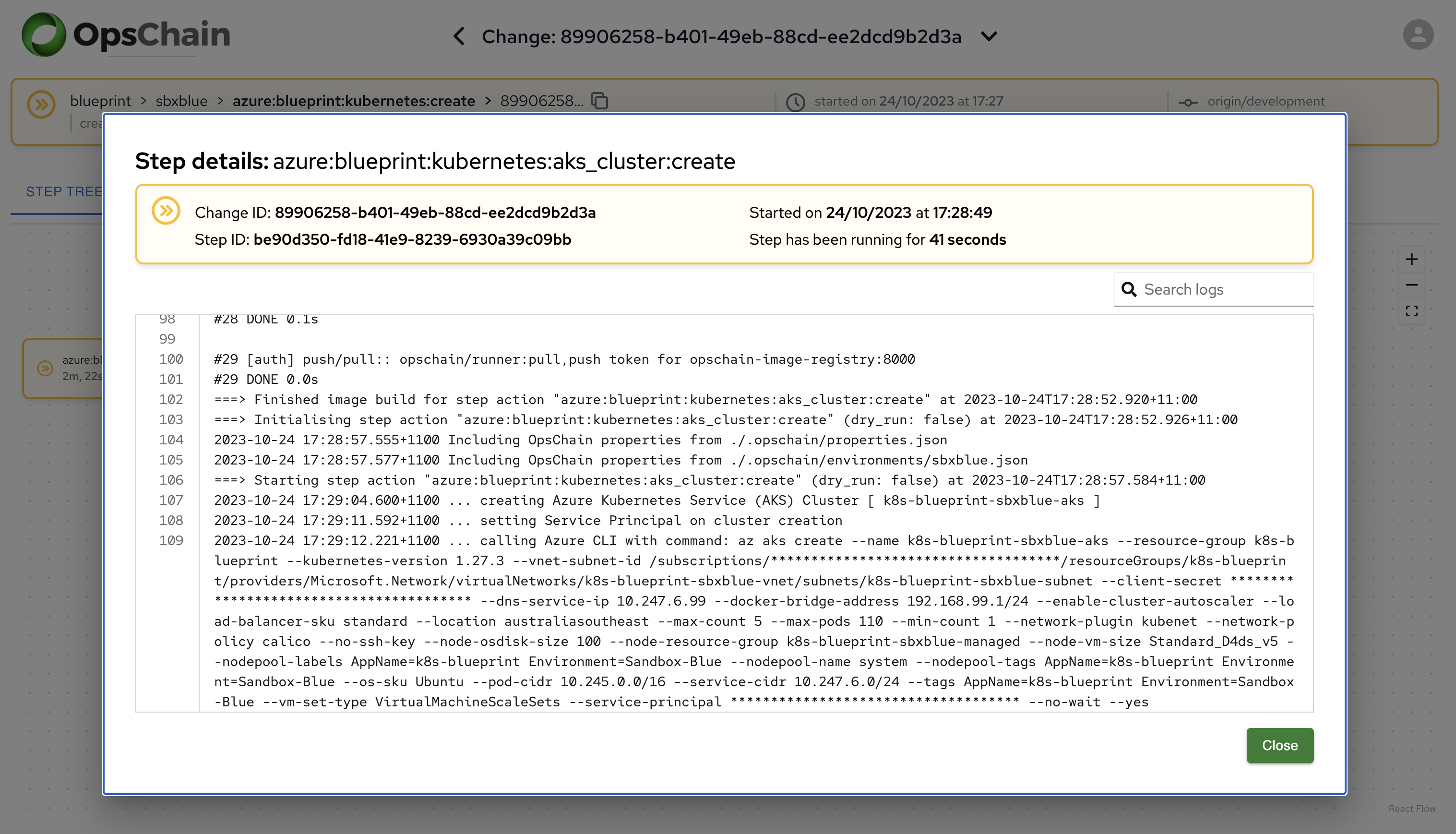Click log line 107 creating AKS Cluster
Screen dimensions: 1456x834
(x=657, y=500)
